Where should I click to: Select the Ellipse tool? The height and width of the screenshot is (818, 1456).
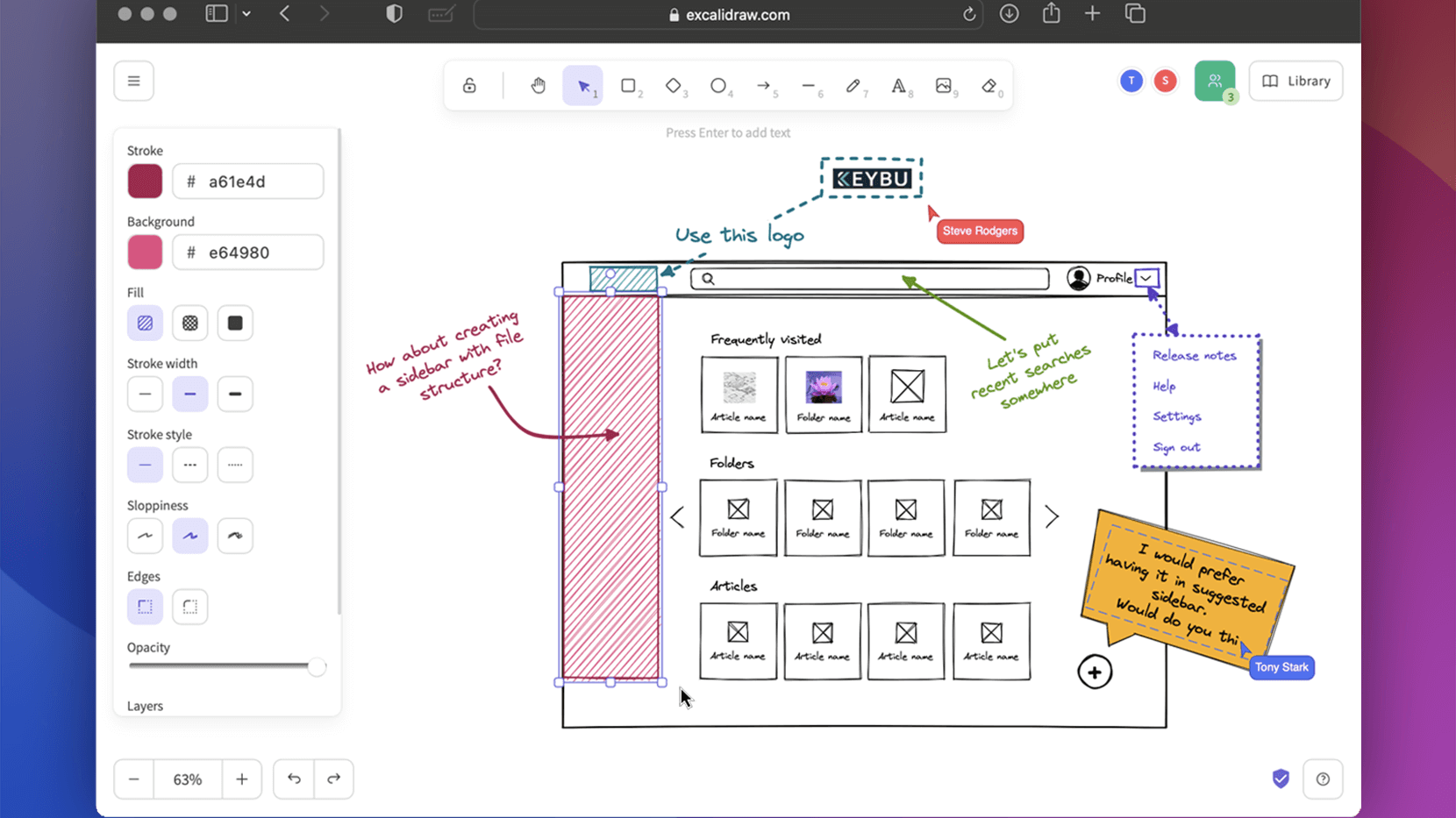click(717, 86)
